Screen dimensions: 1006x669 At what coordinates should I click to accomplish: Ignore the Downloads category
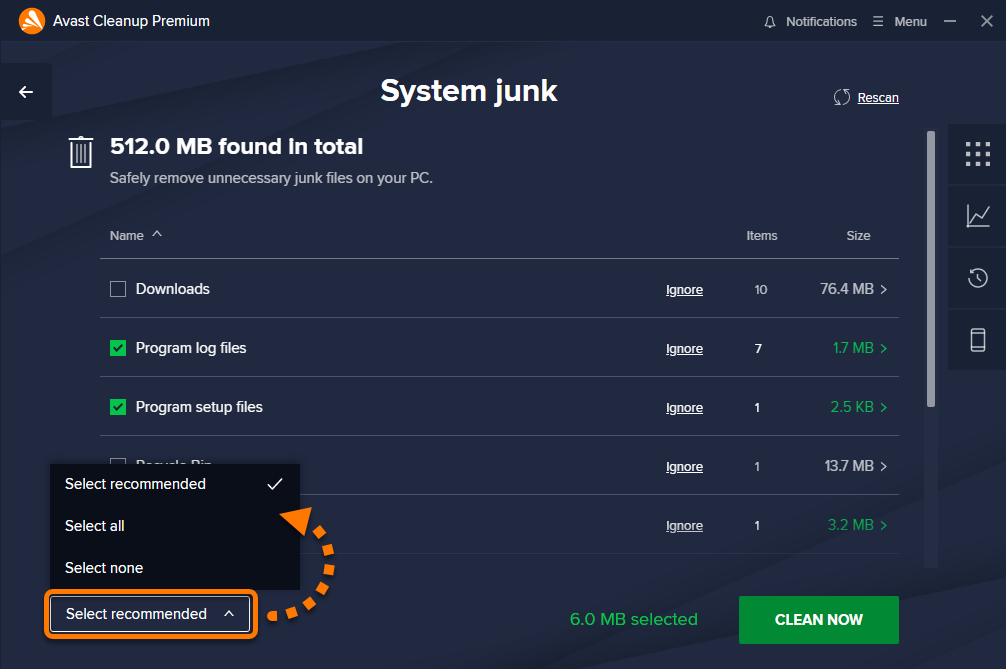[x=684, y=290]
